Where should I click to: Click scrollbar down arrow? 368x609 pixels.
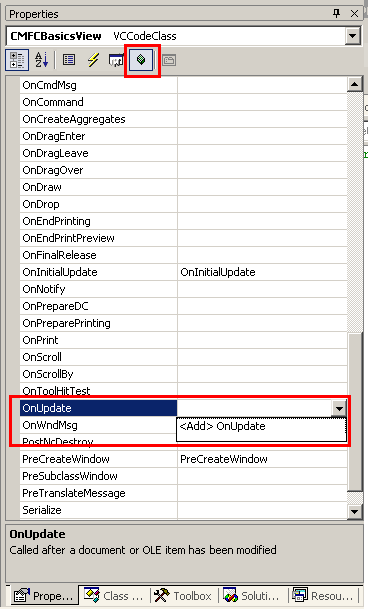pos(355,512)
